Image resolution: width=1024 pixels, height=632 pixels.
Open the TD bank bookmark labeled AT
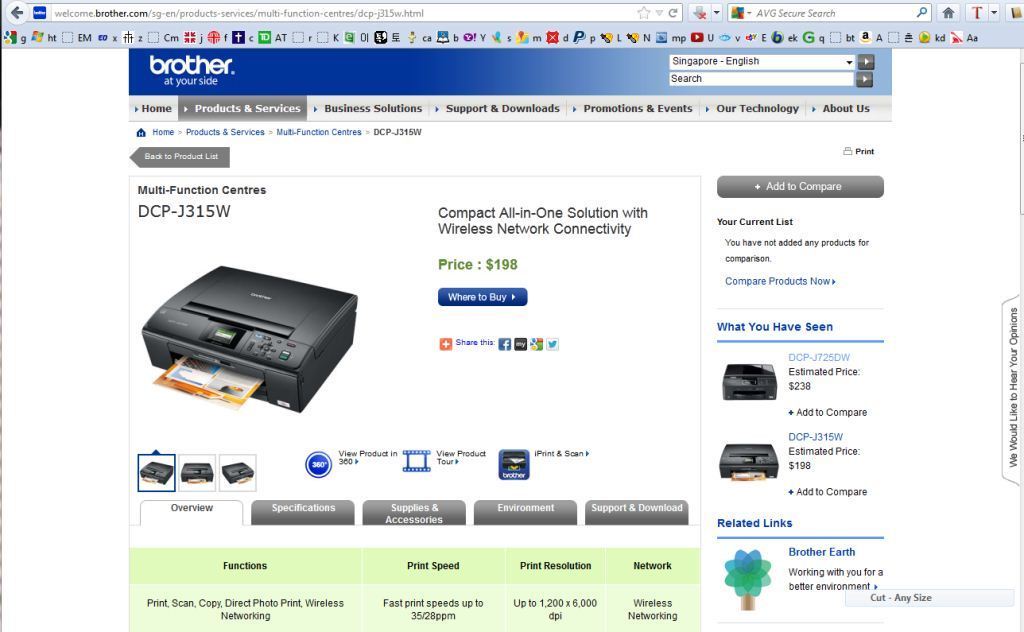(x=272, y=38)
